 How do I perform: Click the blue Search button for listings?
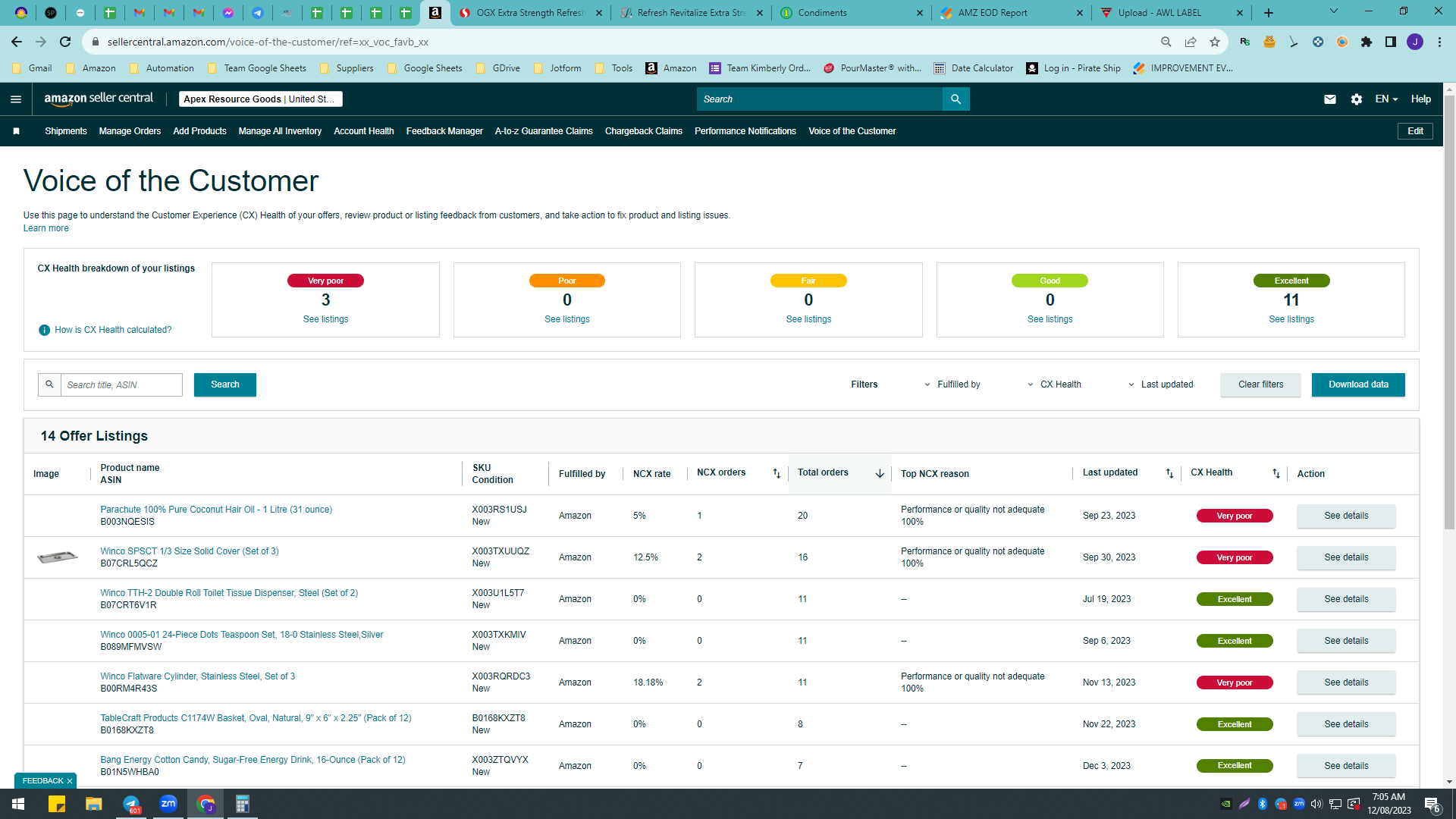coord(225,384)
